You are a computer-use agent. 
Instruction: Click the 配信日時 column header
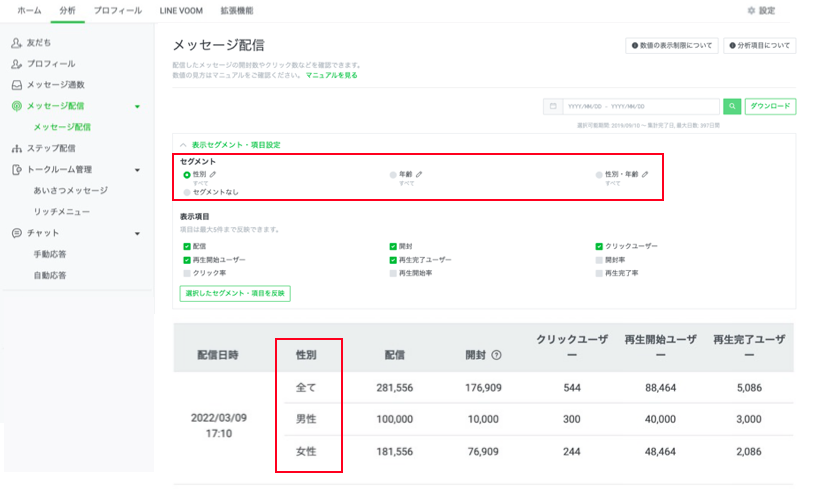218,355
